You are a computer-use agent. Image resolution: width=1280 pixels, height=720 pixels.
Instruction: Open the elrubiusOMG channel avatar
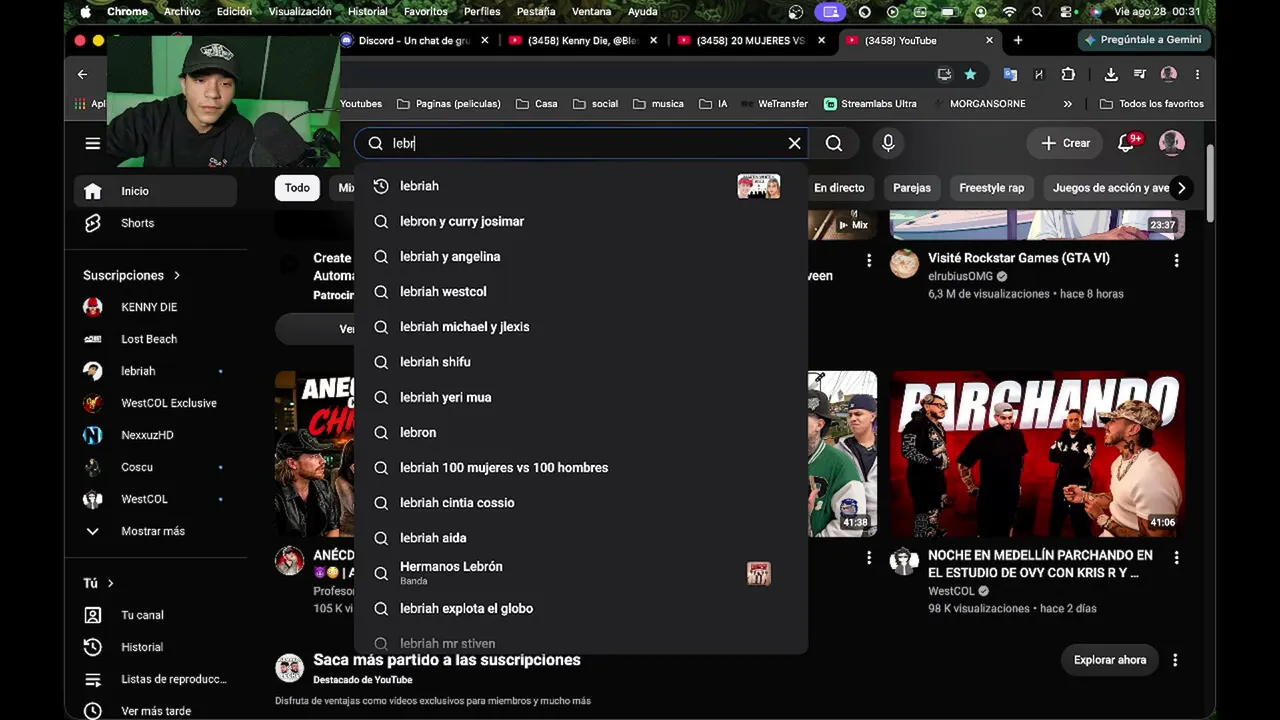coord(904,263)
